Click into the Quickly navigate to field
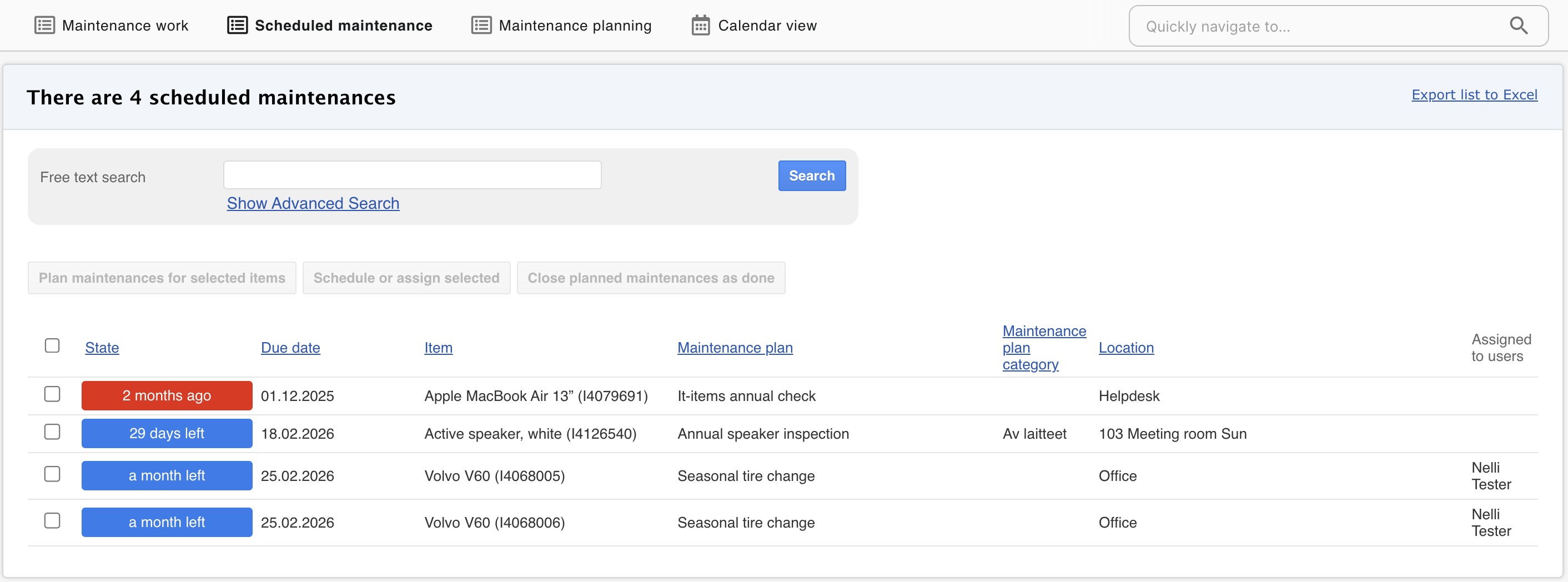Viewport: 1568px width, 582px height. [1321, 26]
